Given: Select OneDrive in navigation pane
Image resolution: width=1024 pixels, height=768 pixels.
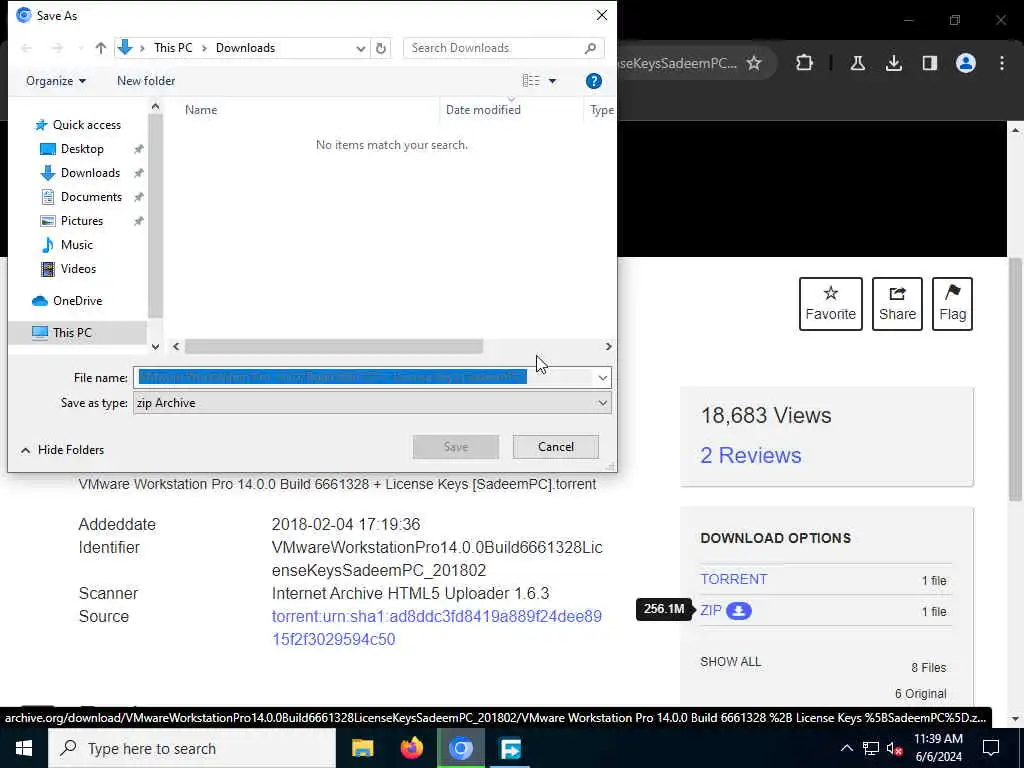Looking at the screenshot, I should point(77,301).
